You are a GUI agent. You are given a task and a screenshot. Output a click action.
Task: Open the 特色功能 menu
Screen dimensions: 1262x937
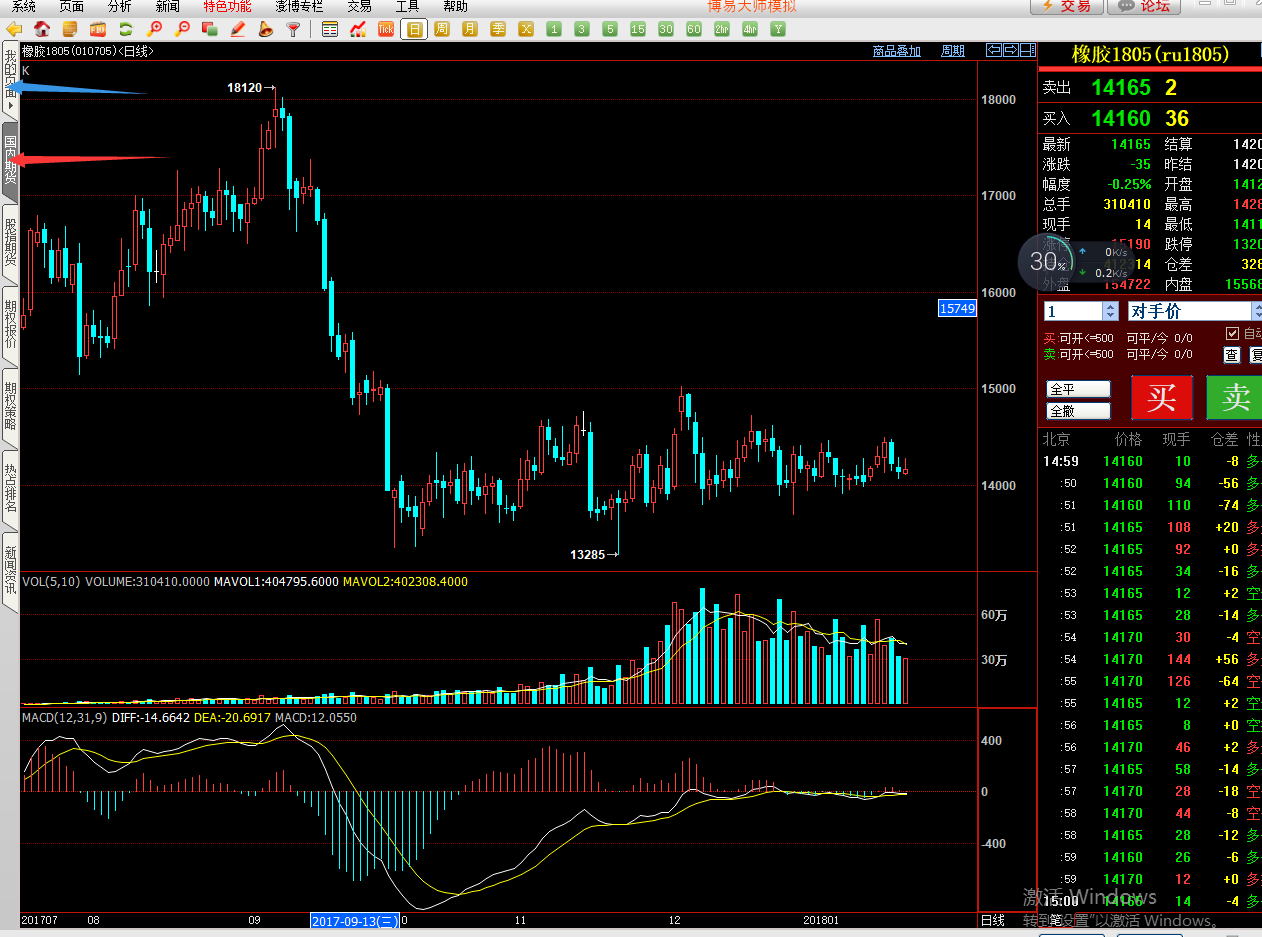pyautogui.click(x=227, y=7)
